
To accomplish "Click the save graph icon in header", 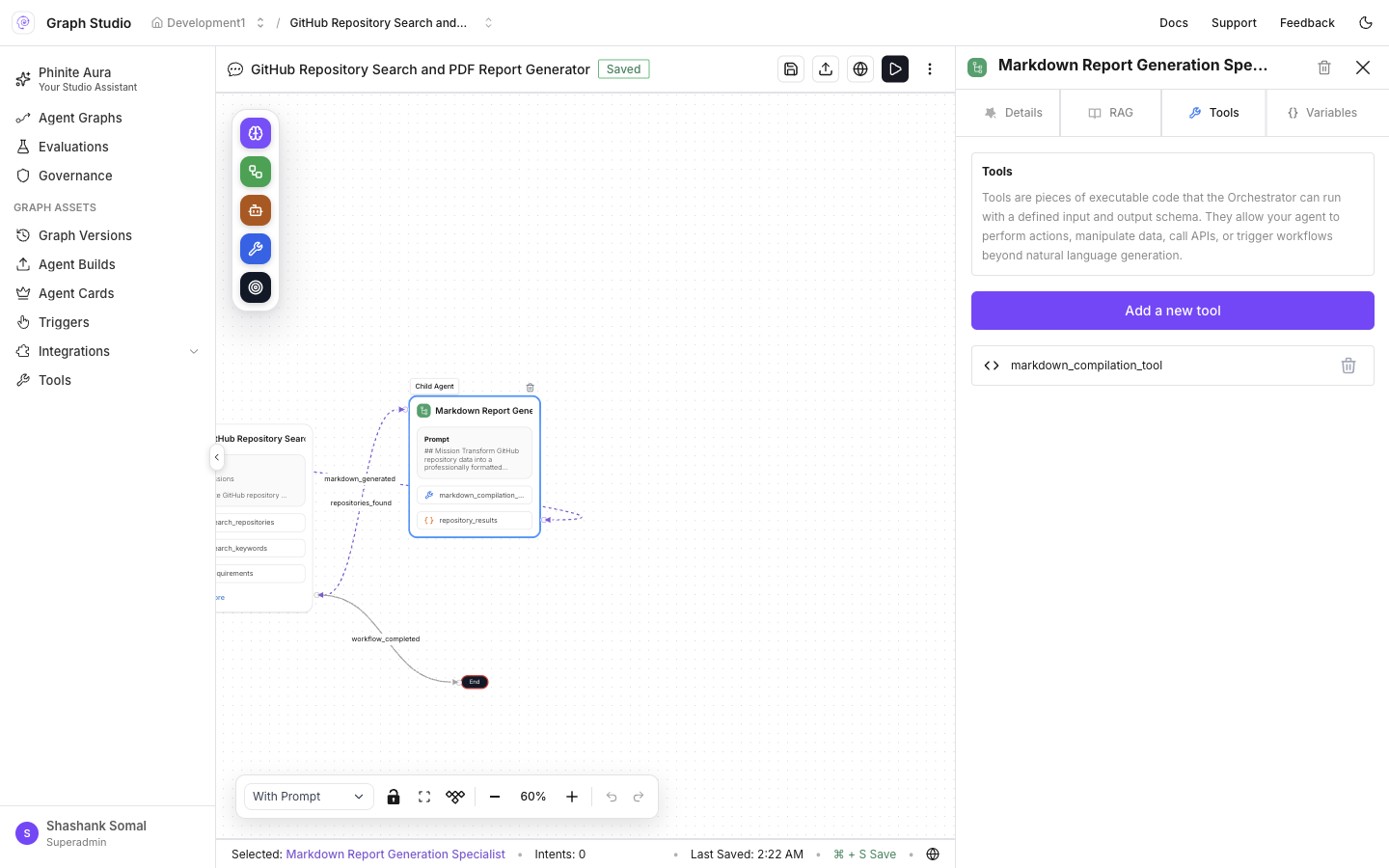I will (791, 69).
